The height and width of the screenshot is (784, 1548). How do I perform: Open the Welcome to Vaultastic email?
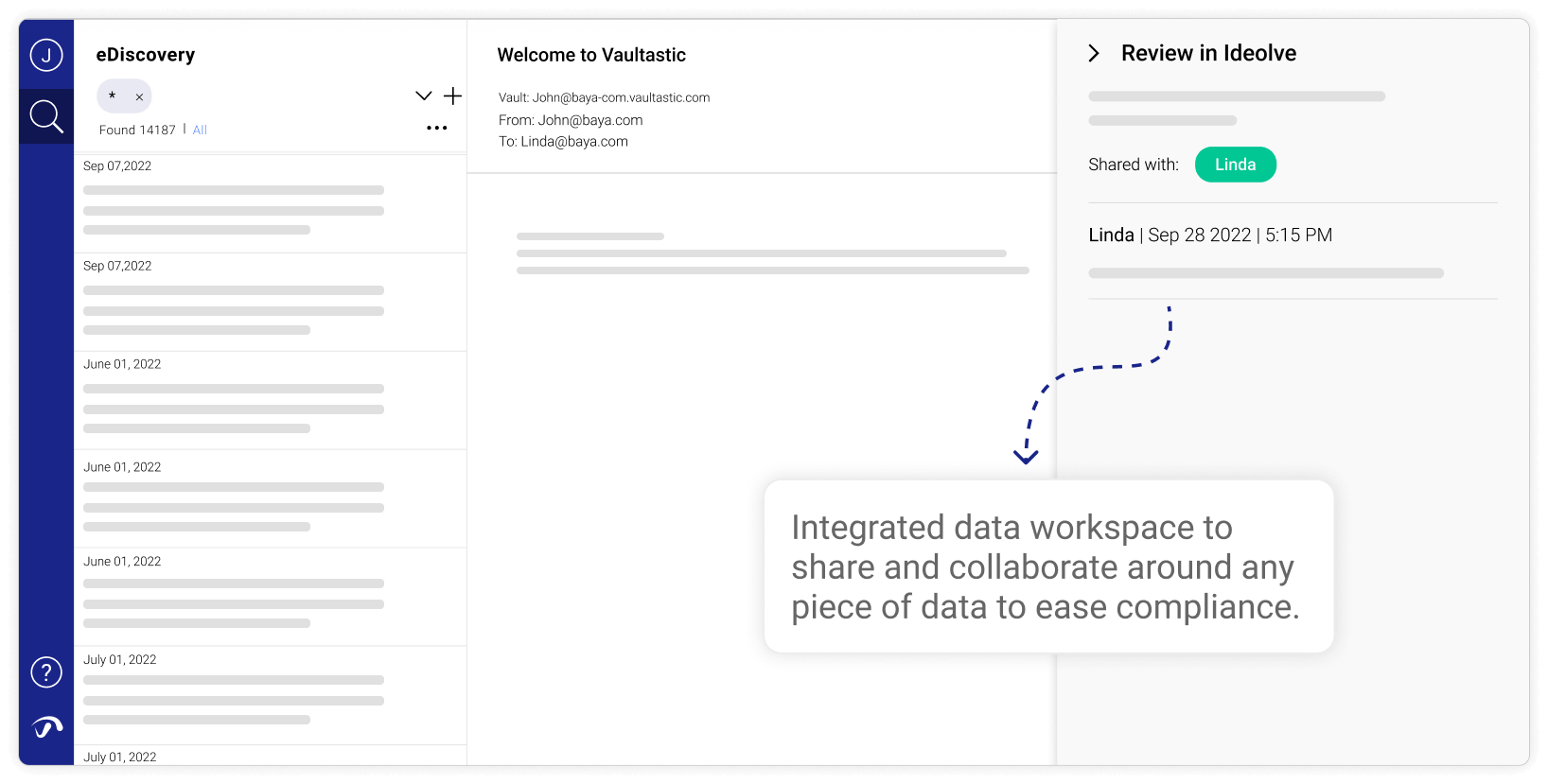pos(592,55)
